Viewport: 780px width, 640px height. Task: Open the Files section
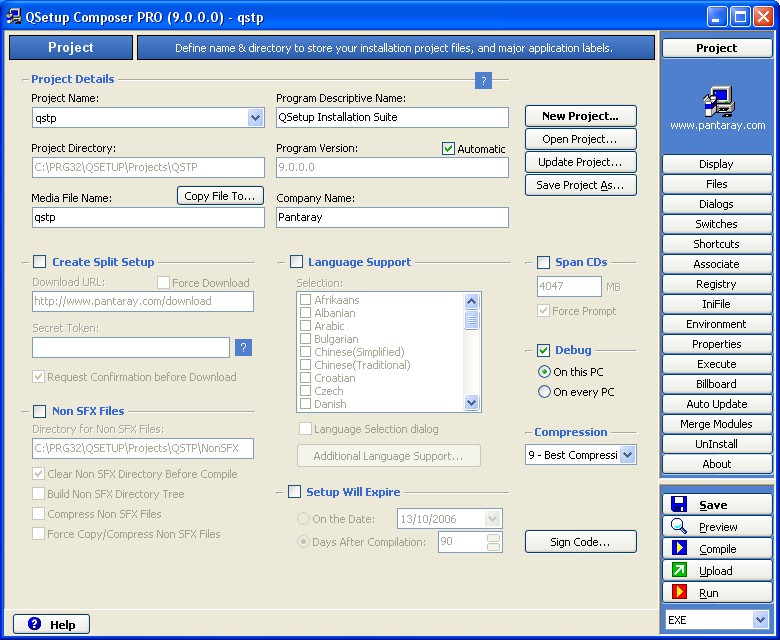pos(716,184)
